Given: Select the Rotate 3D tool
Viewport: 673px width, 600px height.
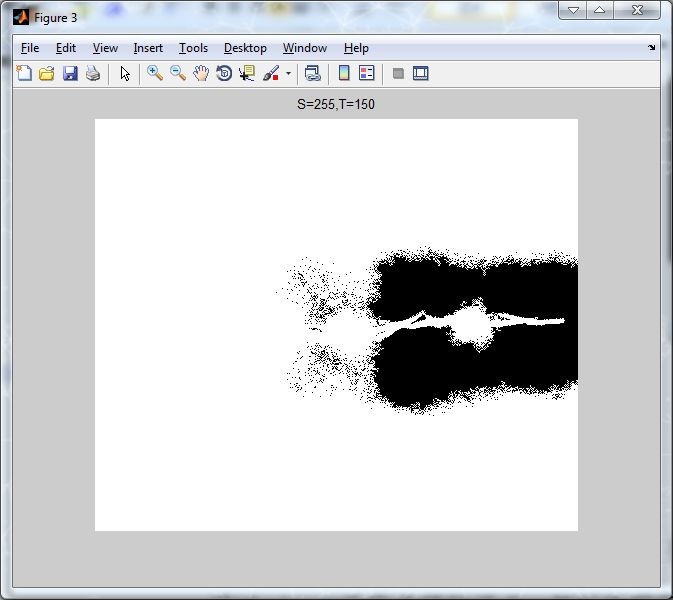Looking at the screenshot, I should pos(224,73).
